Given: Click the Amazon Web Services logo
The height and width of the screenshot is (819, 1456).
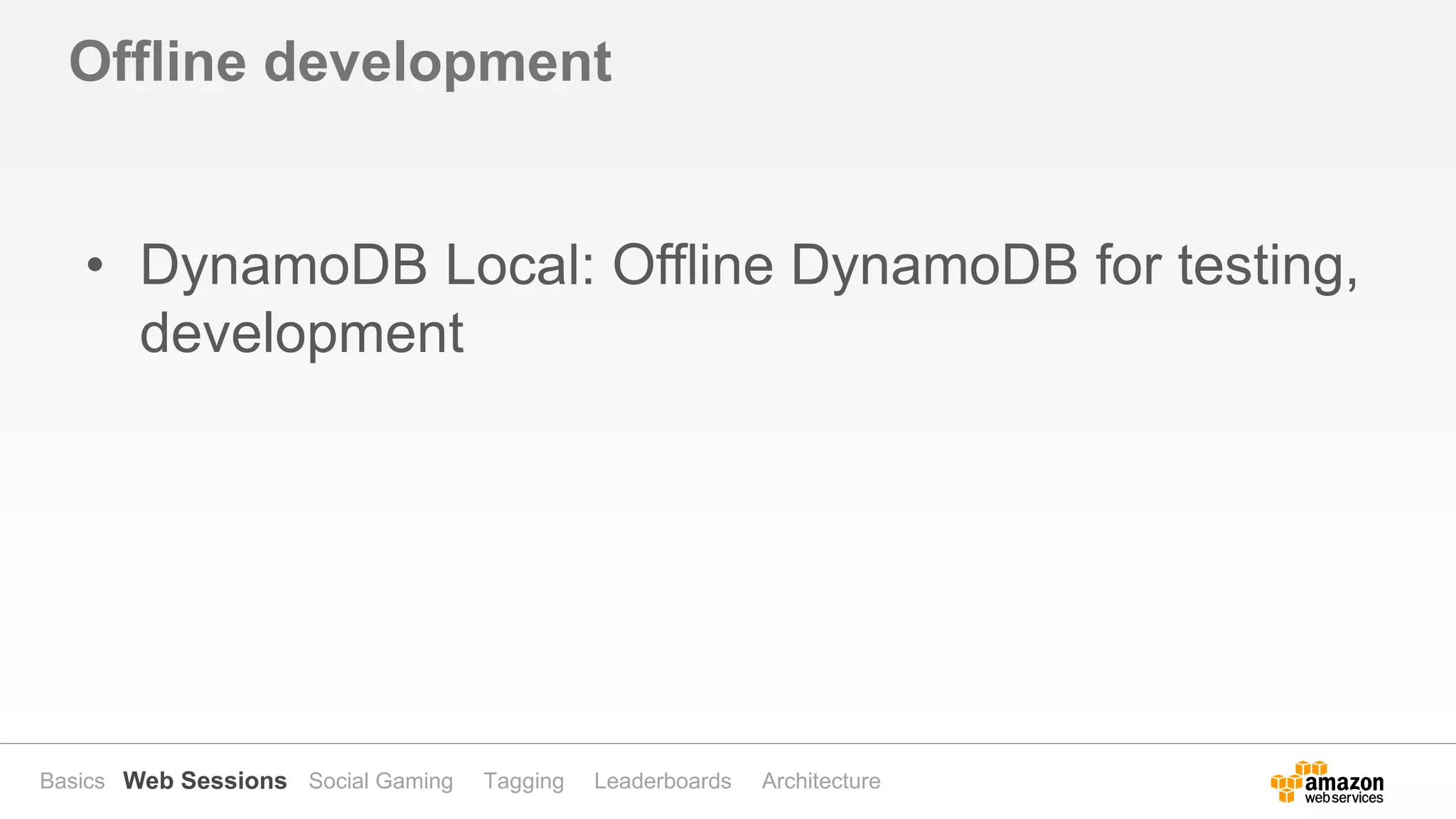Looking at the screenshot, I should click(1327, 782).
